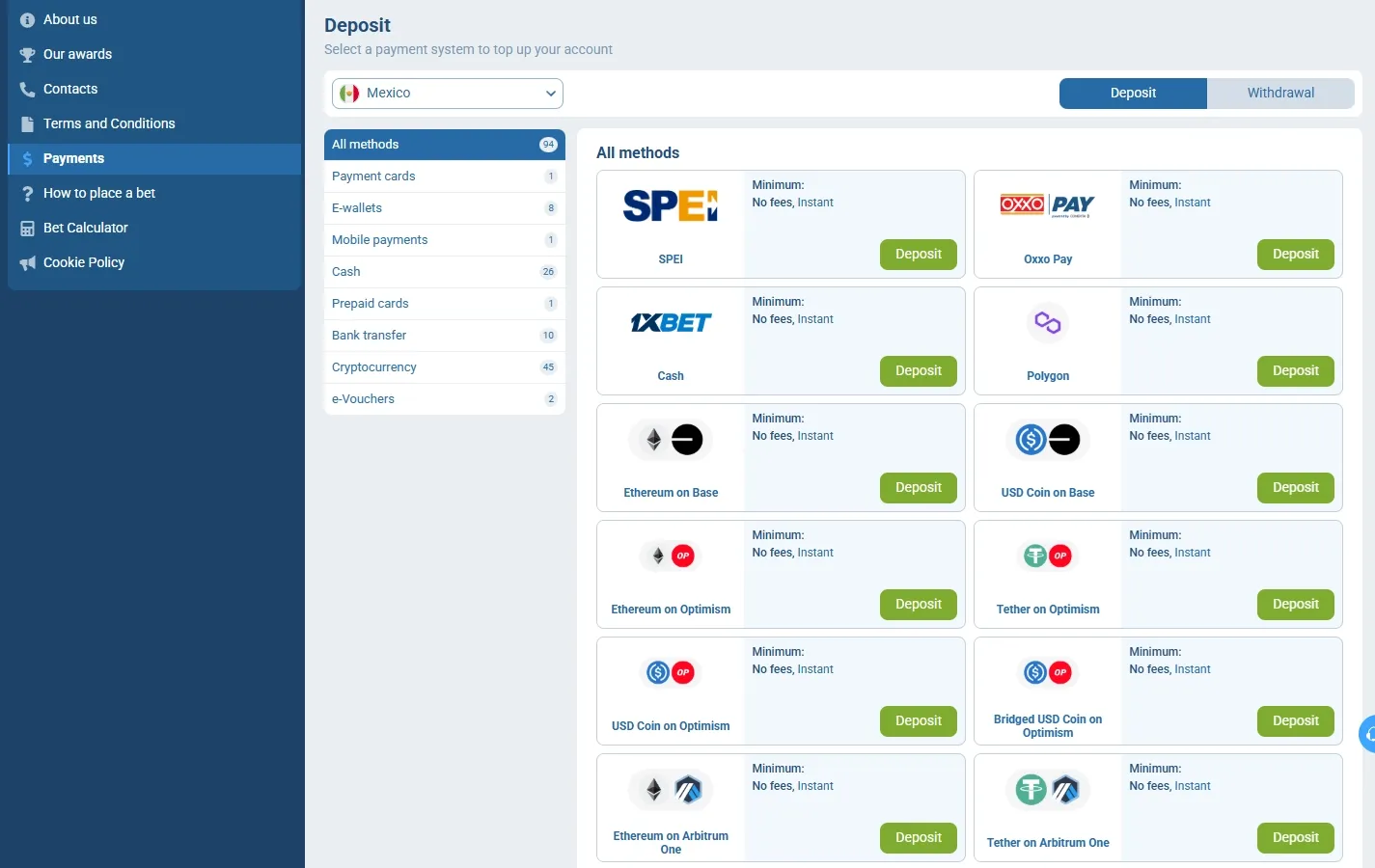The image size is (1375, 868).
Task: Click the 1XBET Cash logo
Action: (x=671, y=322)
